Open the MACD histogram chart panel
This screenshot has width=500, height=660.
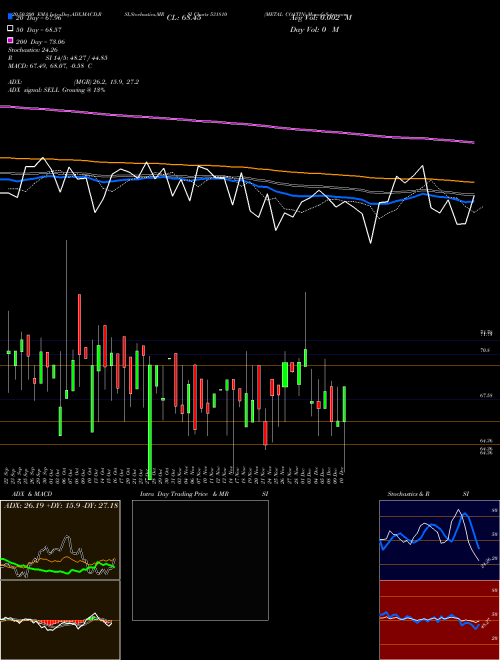coord(60,620)
